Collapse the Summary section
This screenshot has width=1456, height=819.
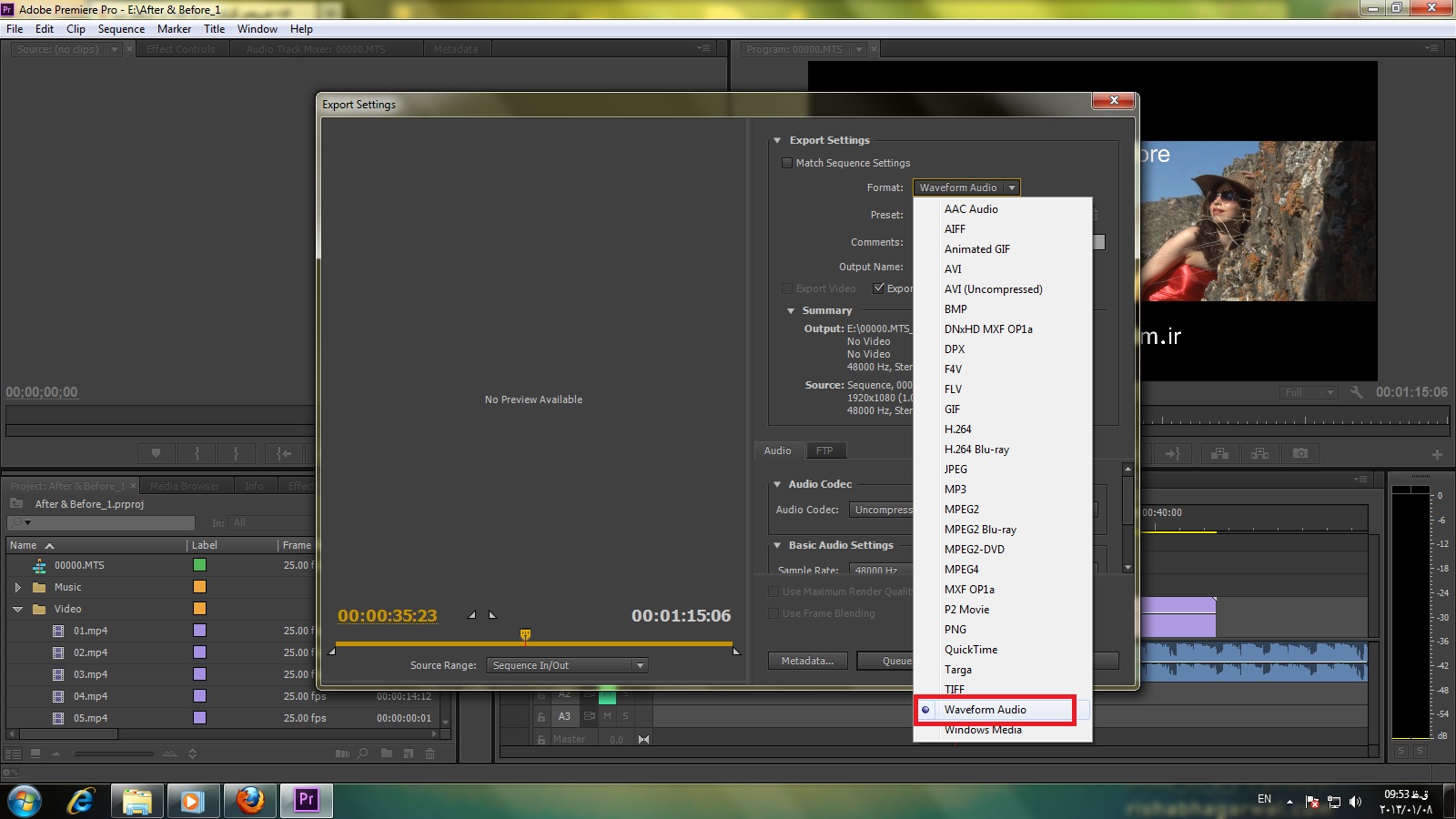click(791, 311)
